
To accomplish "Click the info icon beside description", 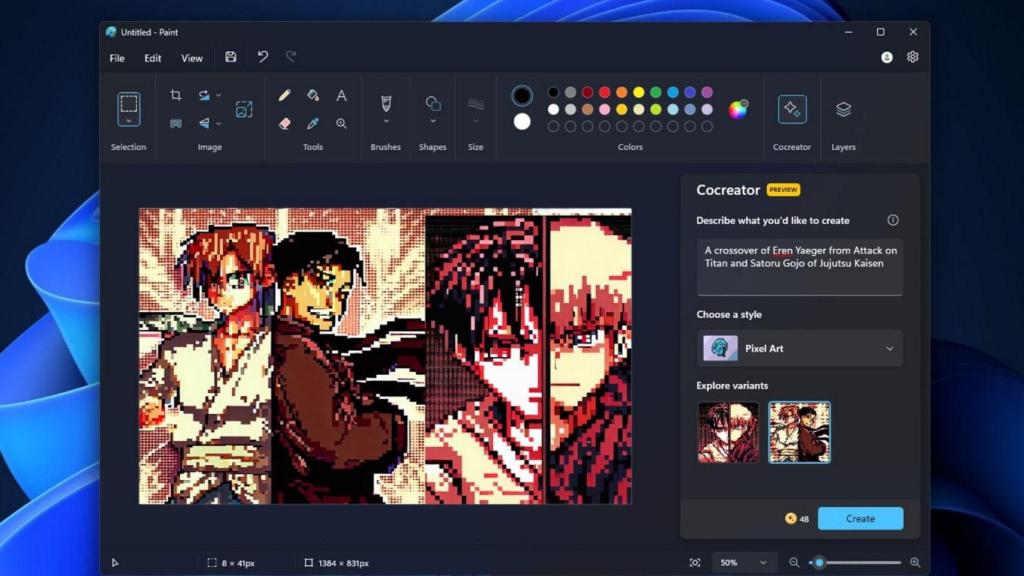I will click(893, 220).
